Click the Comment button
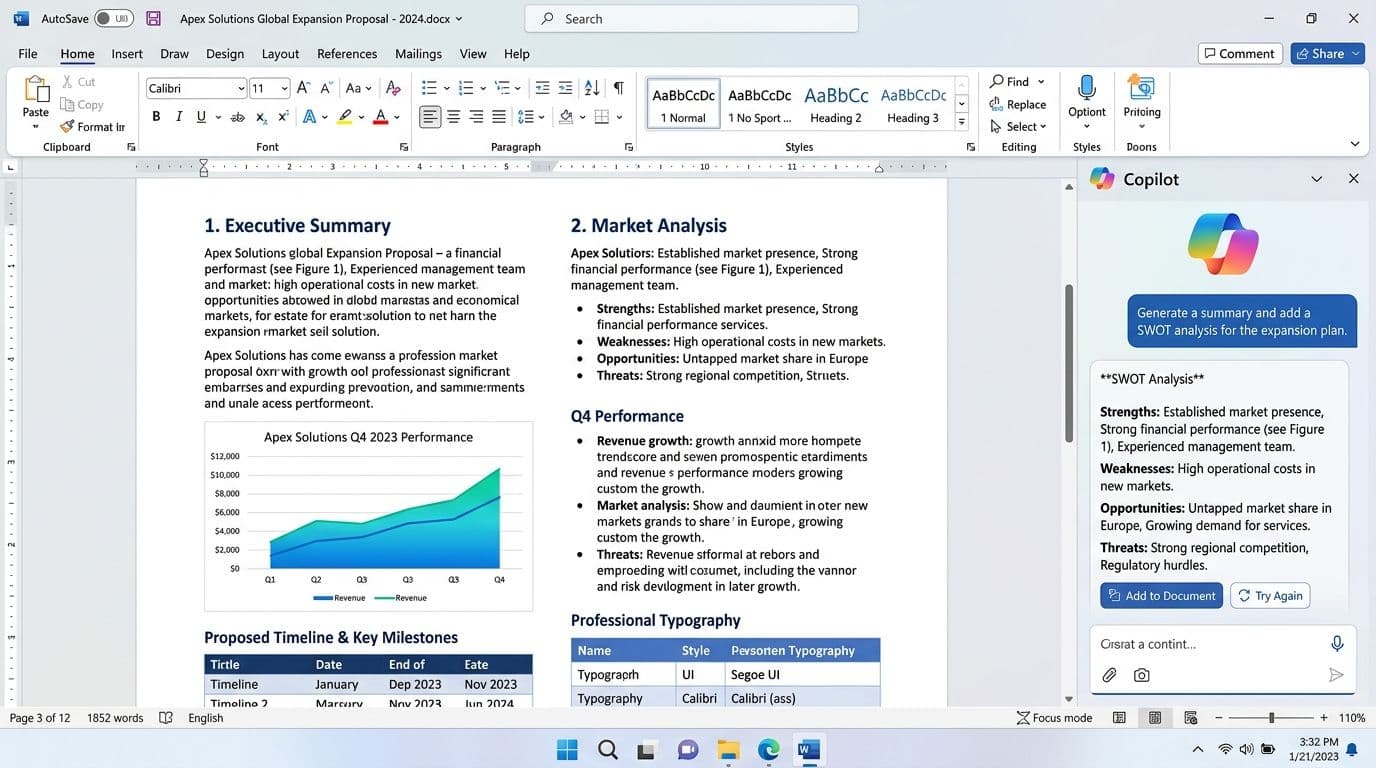 (x=1240, y=54)
